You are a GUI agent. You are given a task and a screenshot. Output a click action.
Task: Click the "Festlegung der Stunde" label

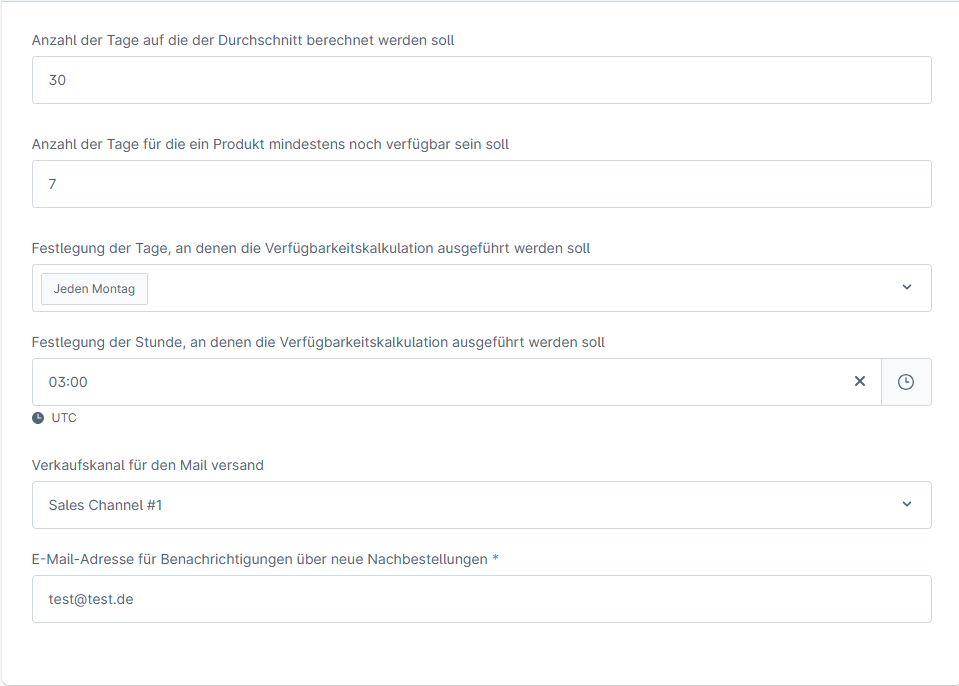[x=318, y=342]
